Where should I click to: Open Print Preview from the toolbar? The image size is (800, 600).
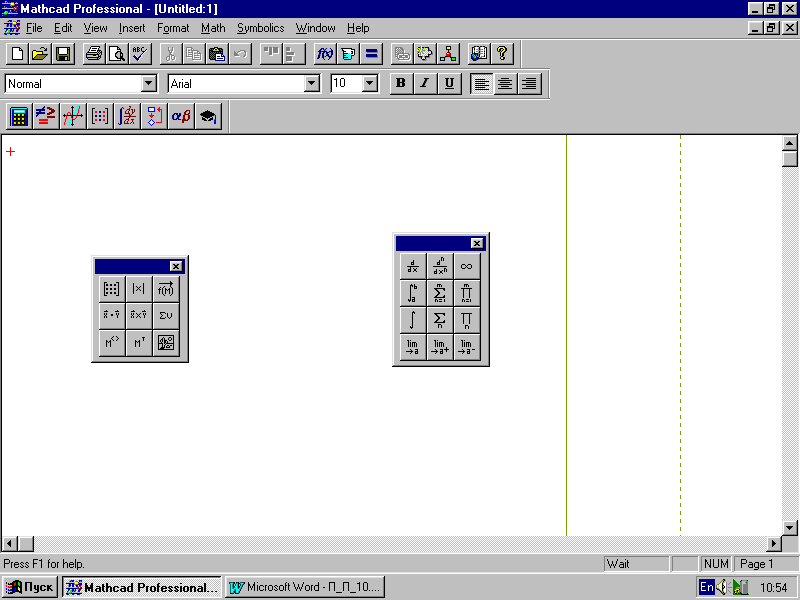click(x=117, y=54)
